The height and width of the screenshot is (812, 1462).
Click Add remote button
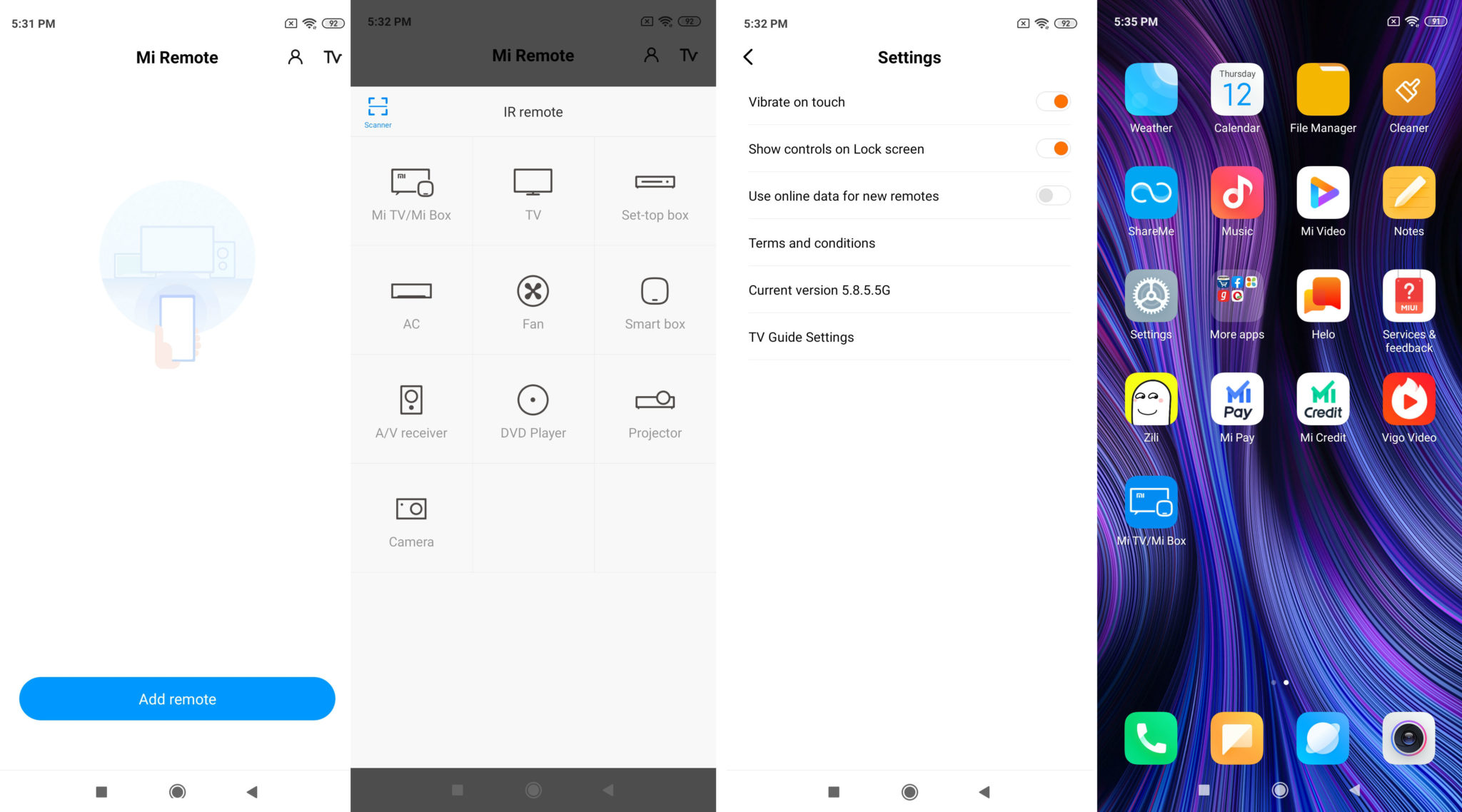coord(177,698)
